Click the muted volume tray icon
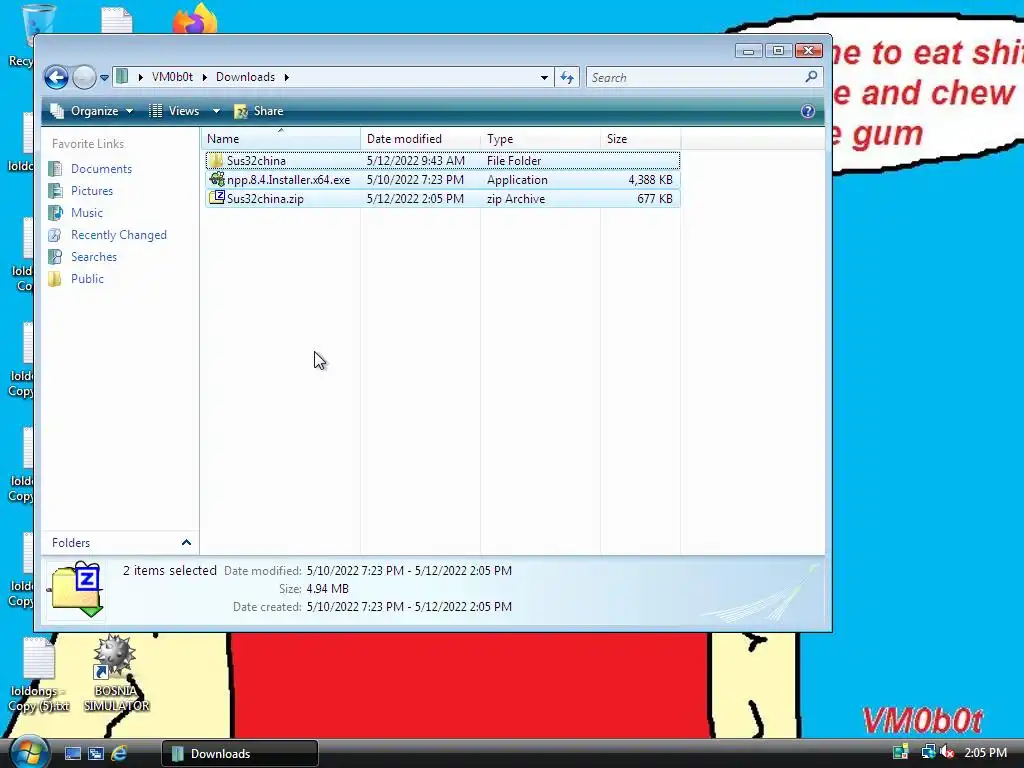This screenshot has width=1024, height=768. [947, 752]
